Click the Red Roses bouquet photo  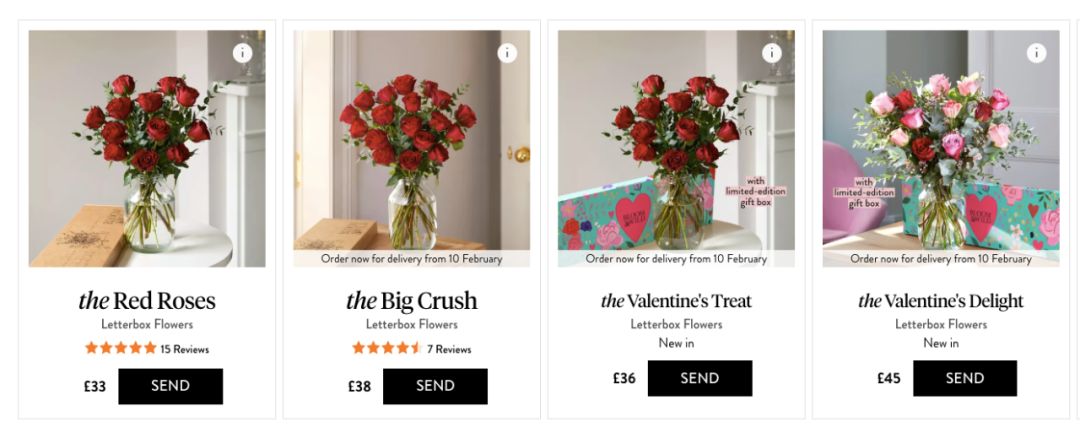tap(147, 148)
